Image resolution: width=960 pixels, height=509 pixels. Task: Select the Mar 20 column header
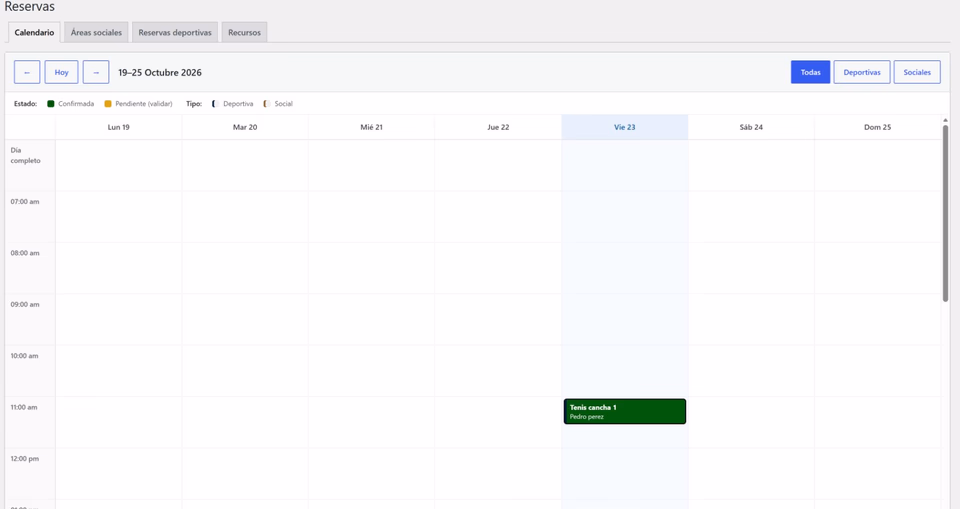pos(245,127)
